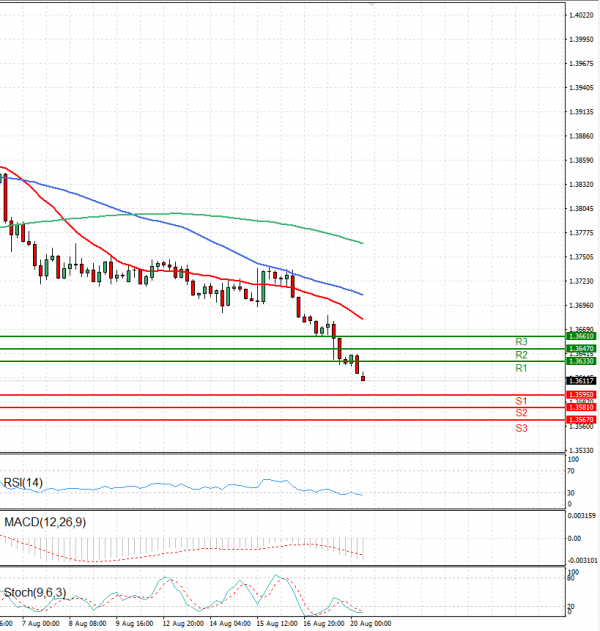Select the 1.36470 green price tag
Image resolution: width=600 pixels, height=631 pixels.
[581, 348]
